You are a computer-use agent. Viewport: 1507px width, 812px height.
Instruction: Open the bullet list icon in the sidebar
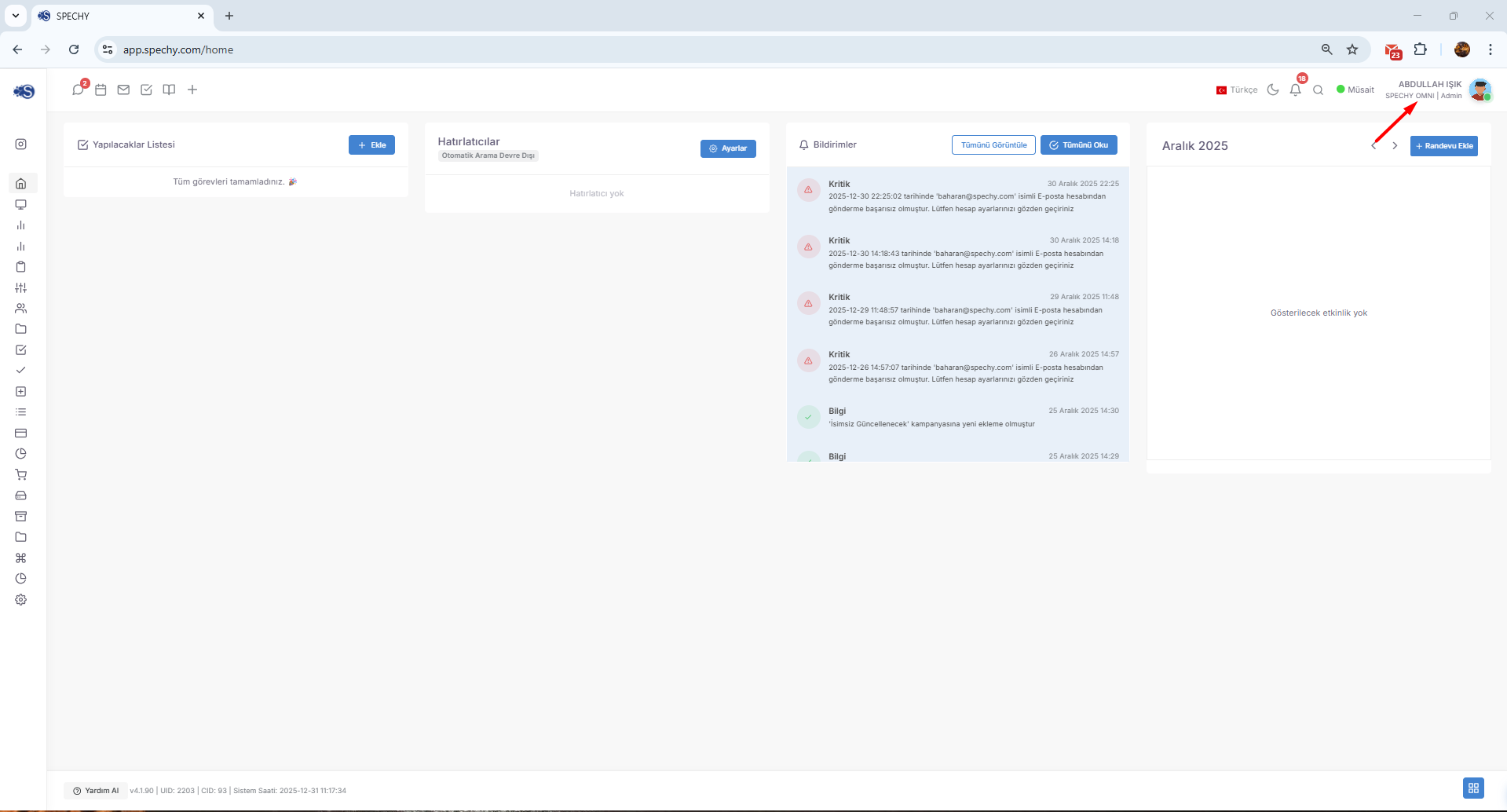tap(21, 411)
